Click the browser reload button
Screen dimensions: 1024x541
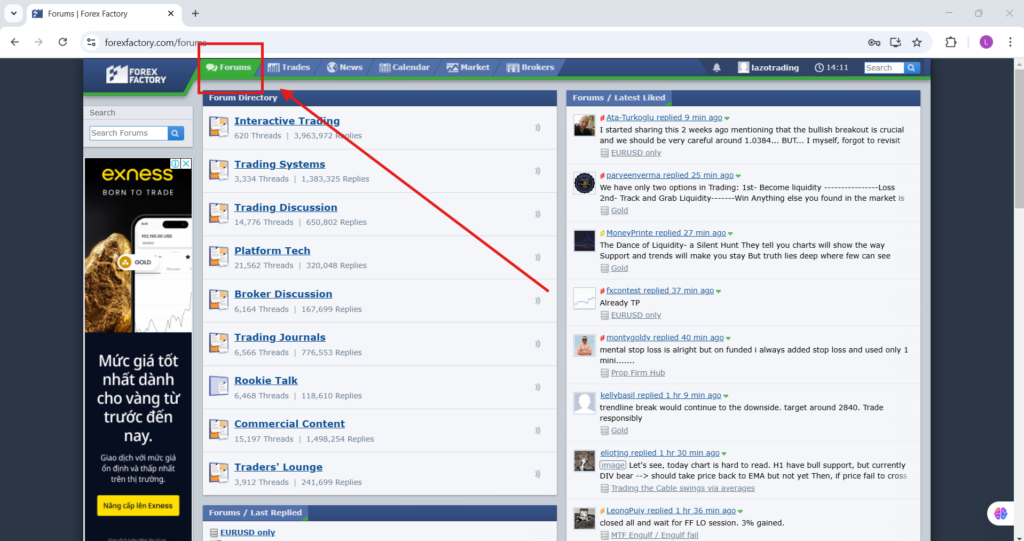pos(63,42)
